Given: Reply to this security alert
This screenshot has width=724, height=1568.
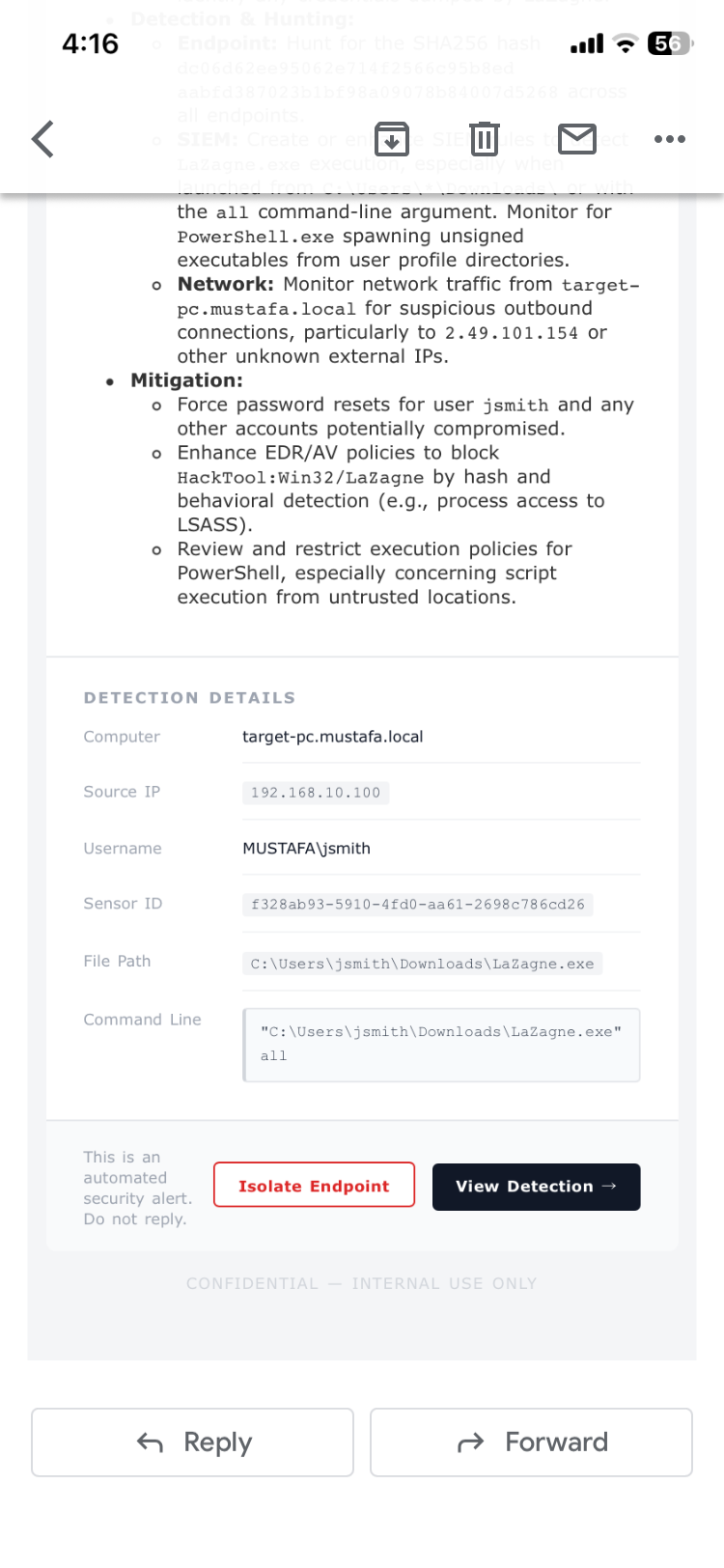Looking at the screenshot, I should [193, 1442].
